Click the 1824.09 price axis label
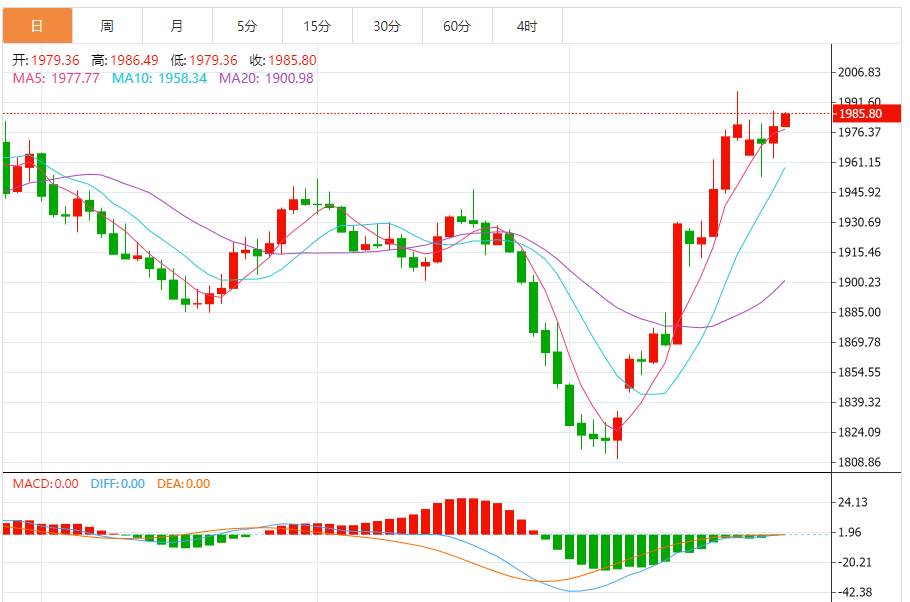 860,432
